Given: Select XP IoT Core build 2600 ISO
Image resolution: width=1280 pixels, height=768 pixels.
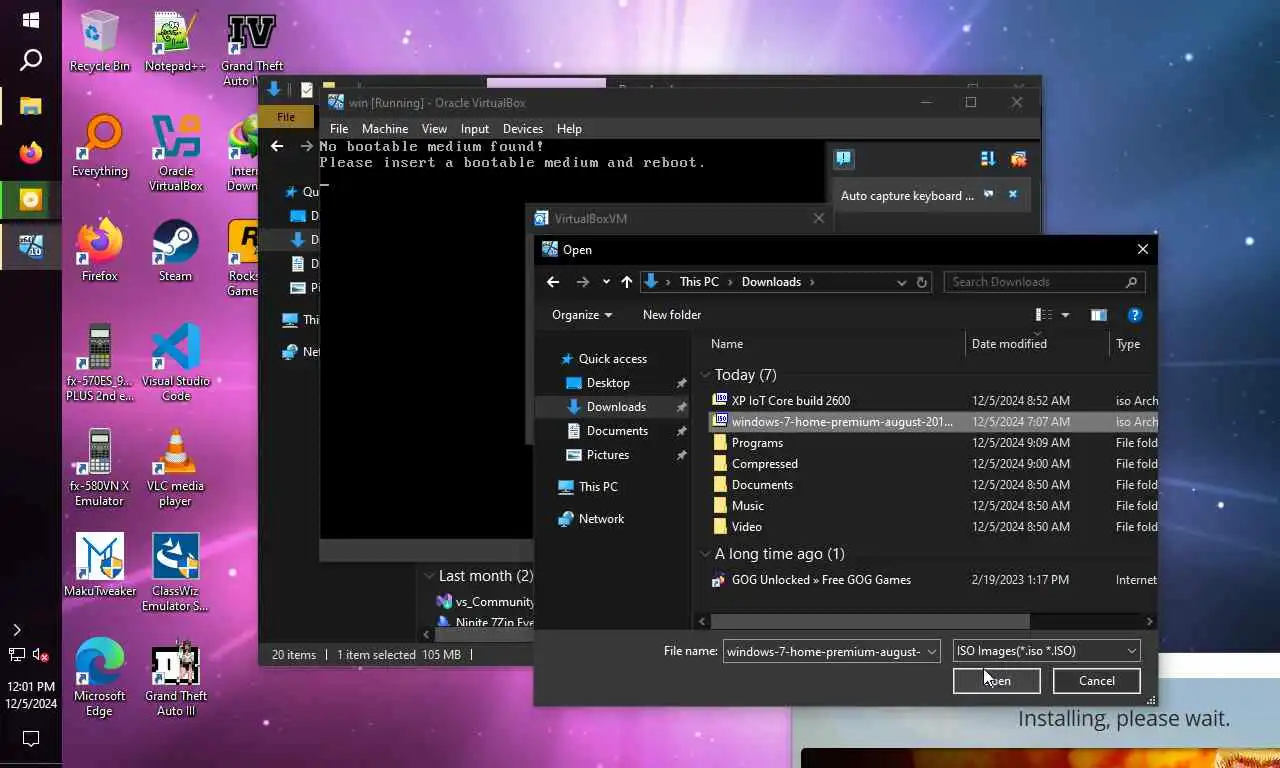Looking at the screenshot, I should click(x=790, y=401).
